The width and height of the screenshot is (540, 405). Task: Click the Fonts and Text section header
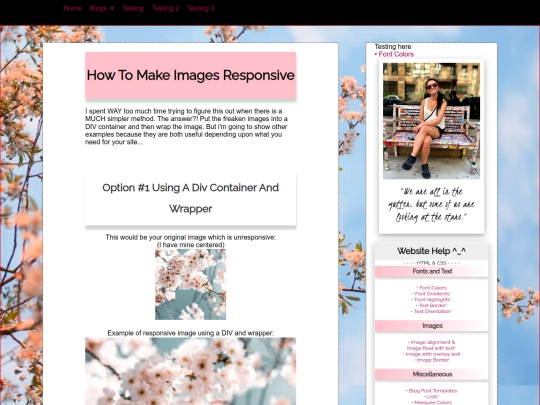[432, 271]
